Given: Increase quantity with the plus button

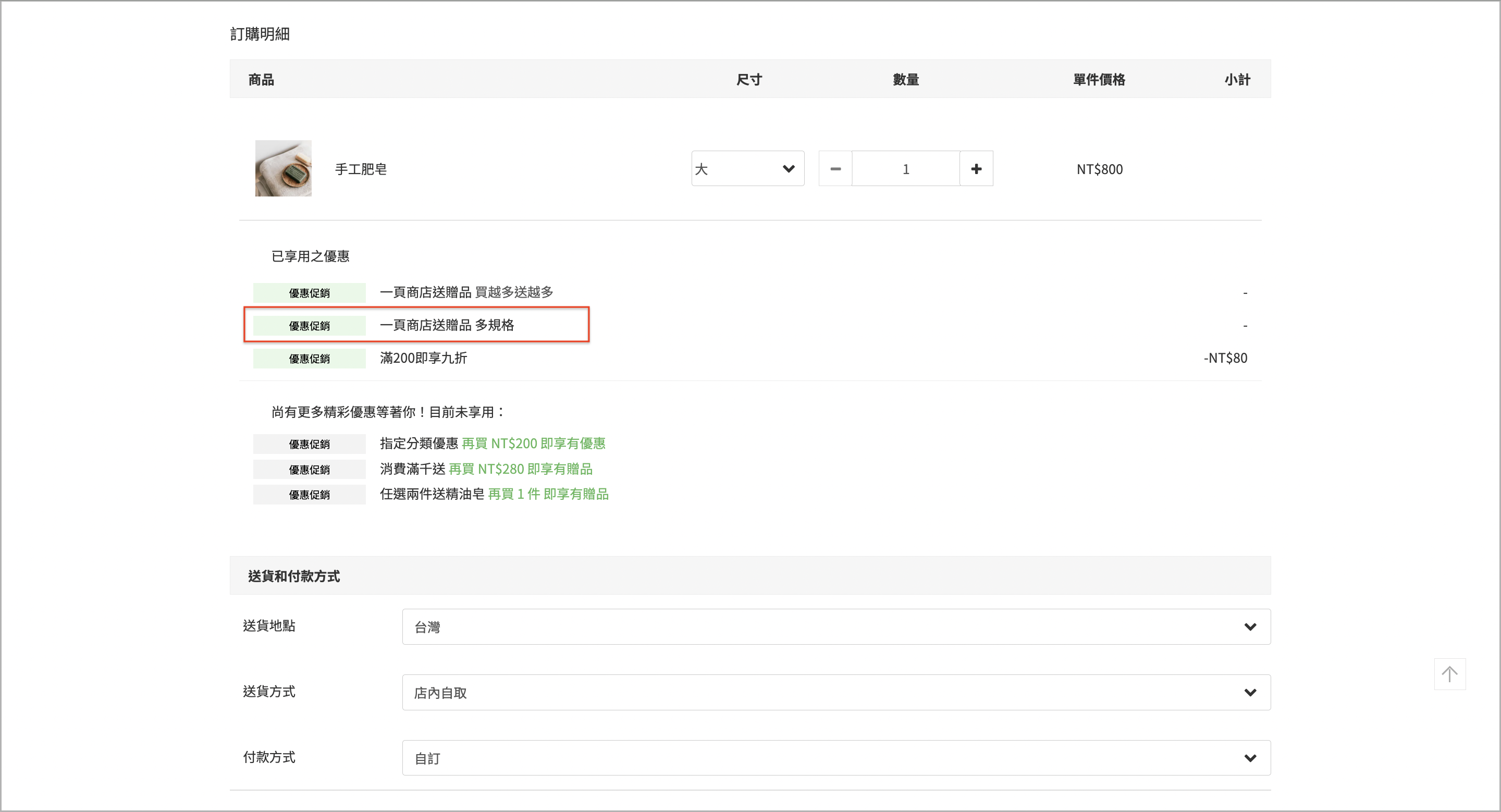Looking at the screenshot, I should [x=977, y=169].
